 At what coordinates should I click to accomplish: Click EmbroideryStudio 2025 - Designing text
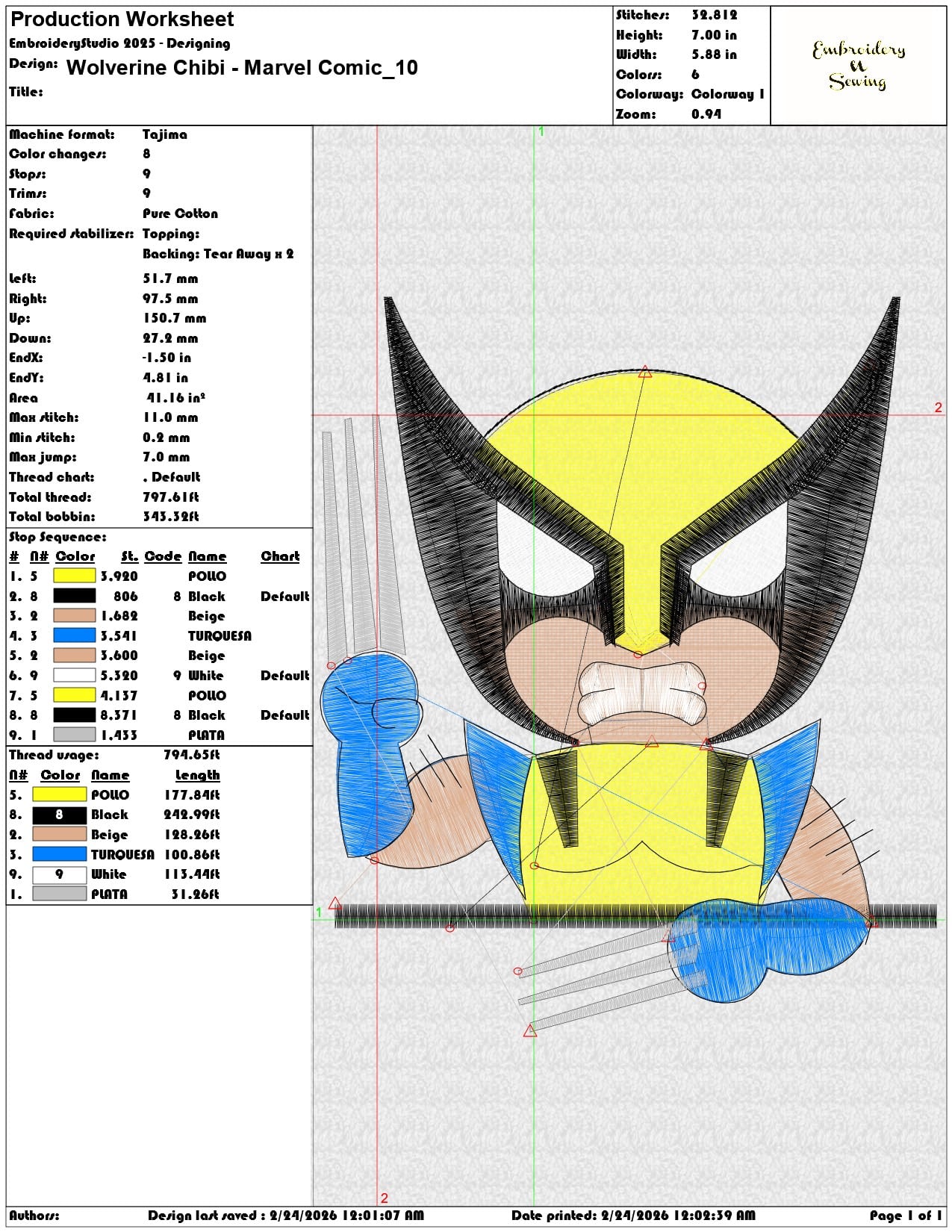[119, 43]
